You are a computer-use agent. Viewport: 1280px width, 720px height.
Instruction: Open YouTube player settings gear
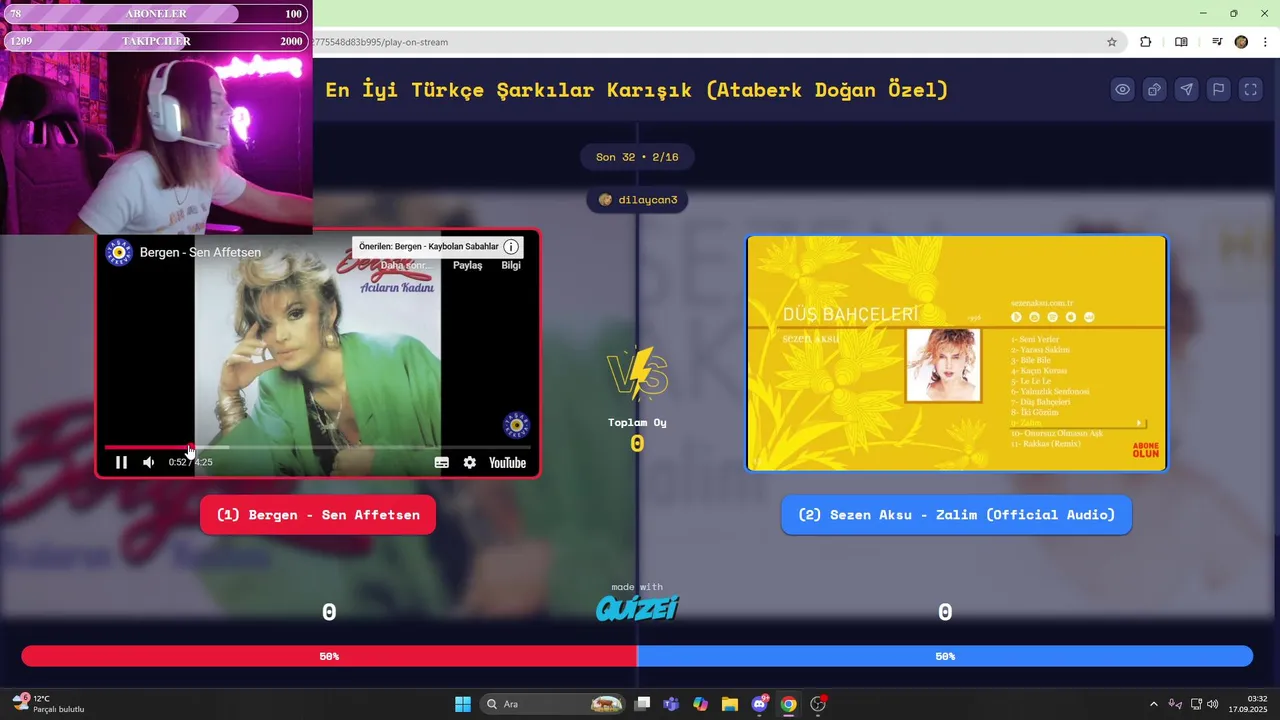tap(470, 462)
